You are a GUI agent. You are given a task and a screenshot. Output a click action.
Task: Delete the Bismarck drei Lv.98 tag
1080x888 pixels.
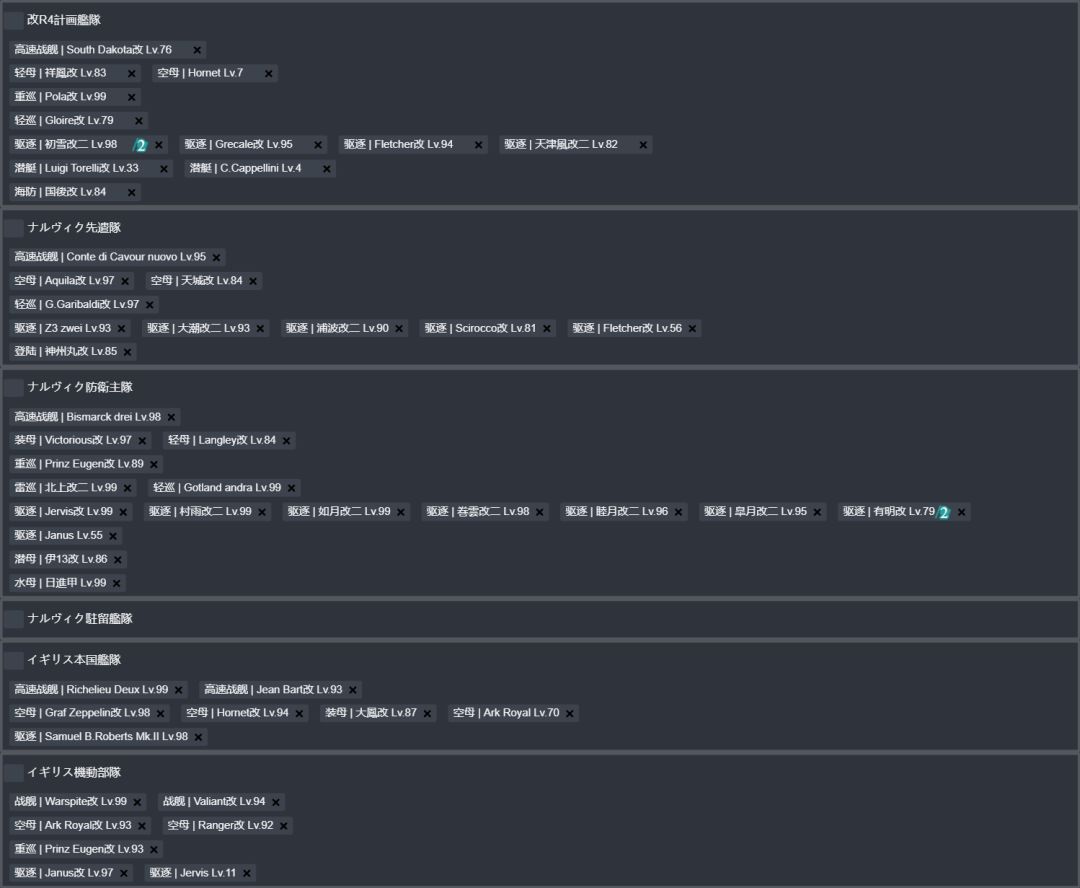coord(171,417)
